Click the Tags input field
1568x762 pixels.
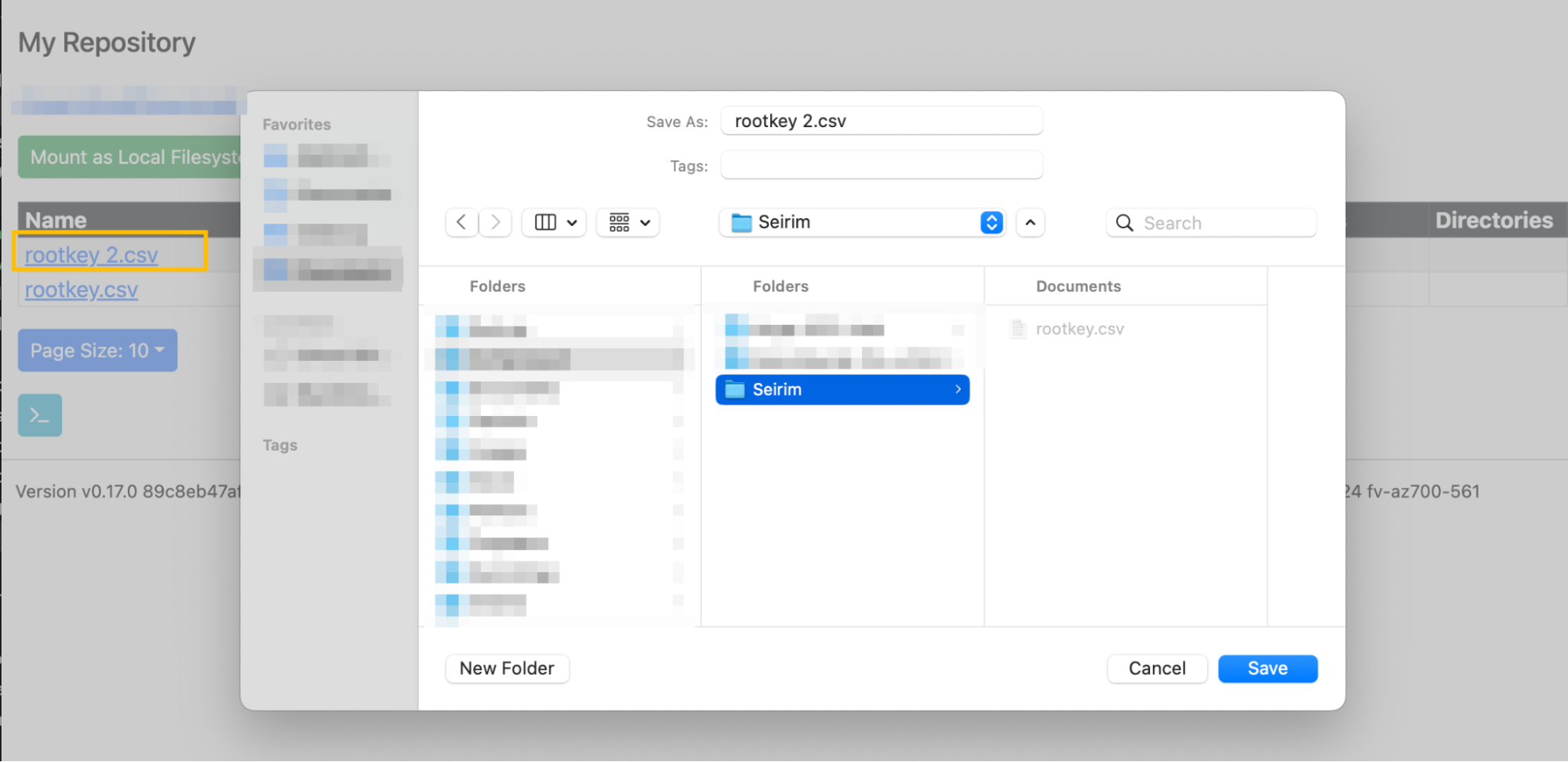[882, 166]
